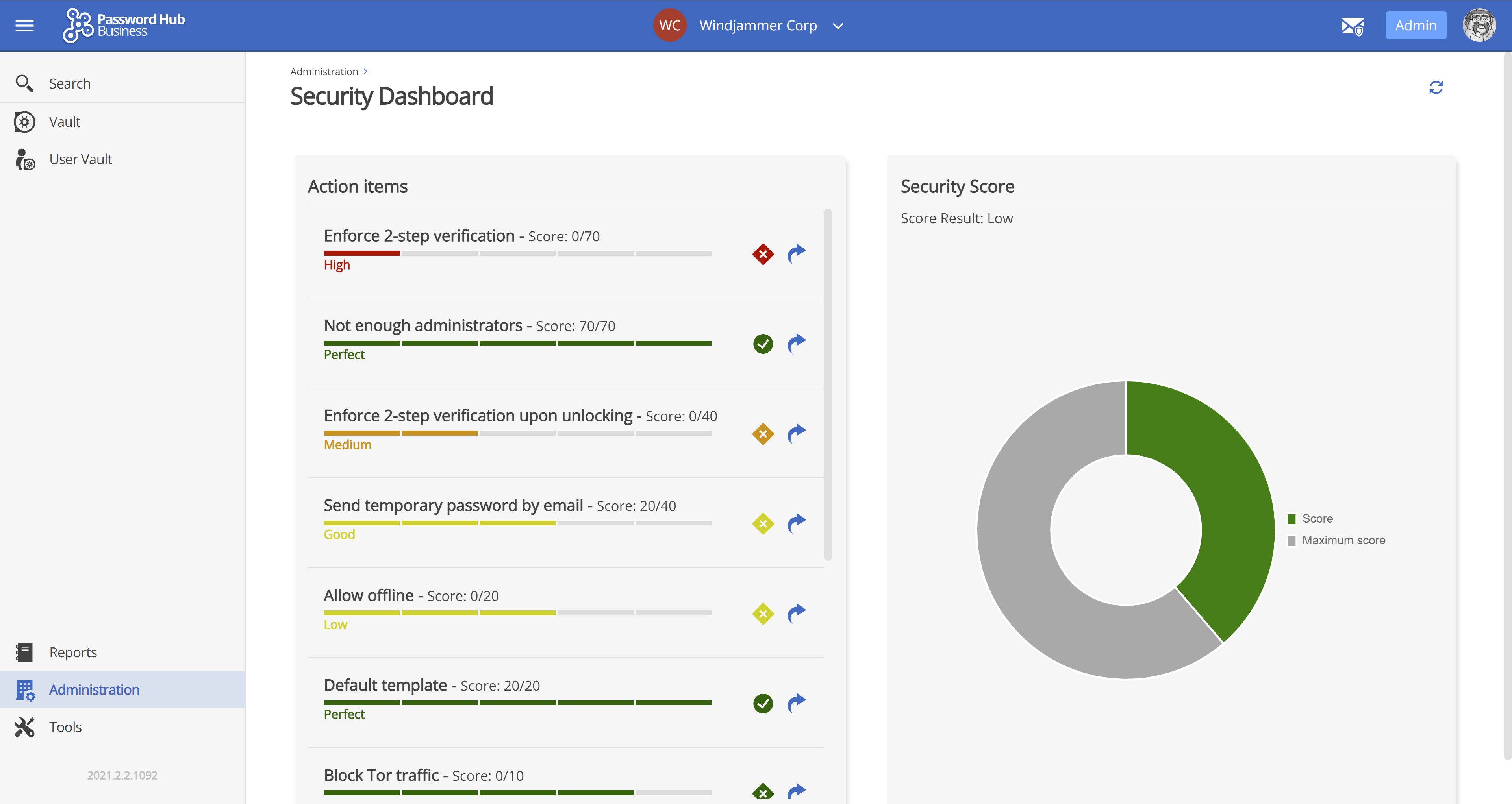Open the User Vault section
This screenshot has width=1512, height=804.
coord(80,159)
